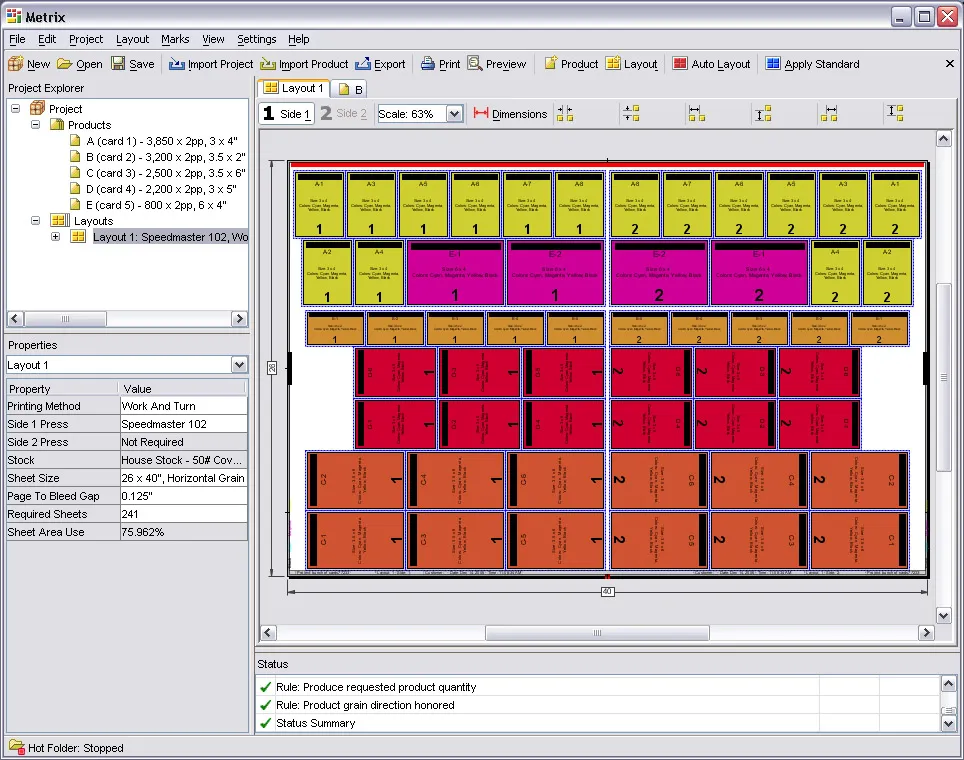
Task: Open the View menu
Action: (213, 39)
